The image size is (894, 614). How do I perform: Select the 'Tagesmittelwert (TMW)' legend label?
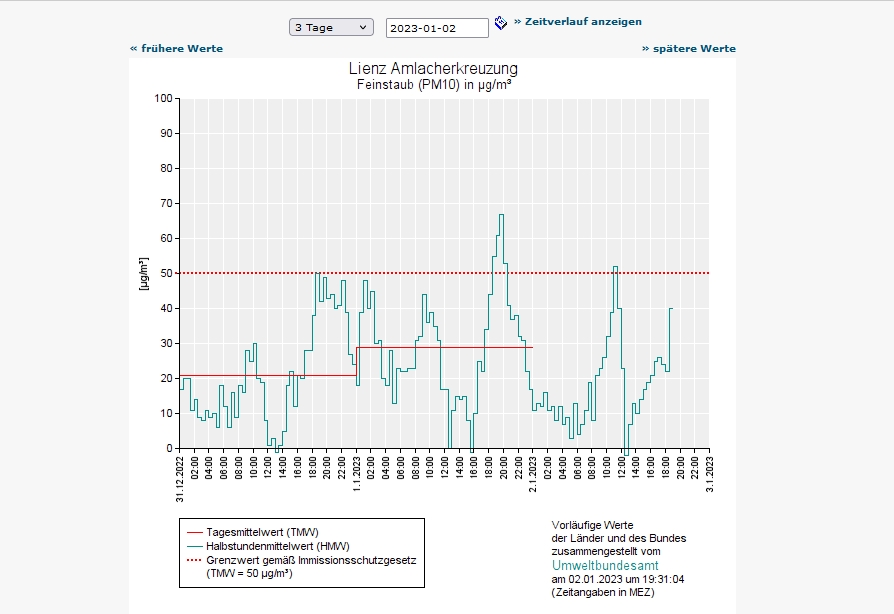coord(262,532)
